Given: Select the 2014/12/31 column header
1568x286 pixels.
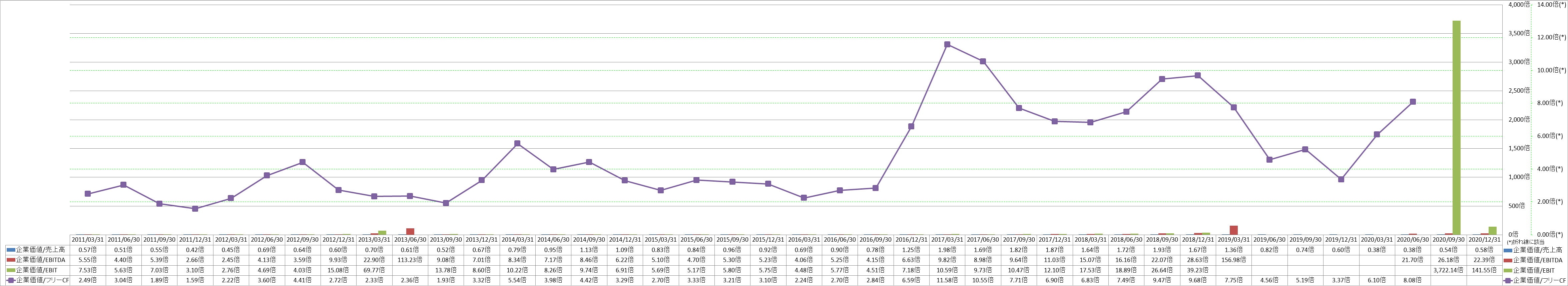Looking at the screenshot, I should point(625,240).
